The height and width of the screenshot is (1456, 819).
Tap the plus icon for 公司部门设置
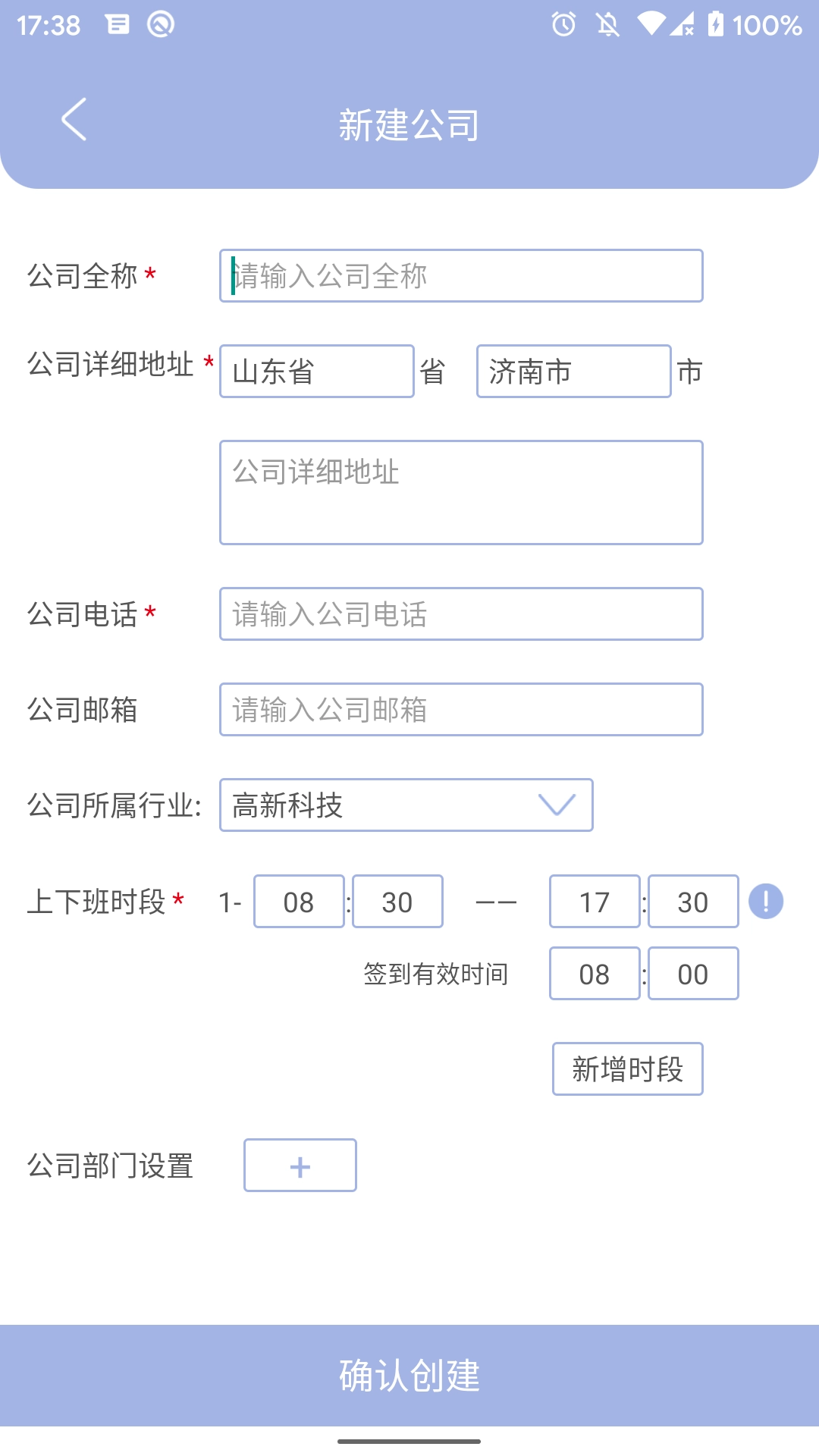pos(300,1166)
